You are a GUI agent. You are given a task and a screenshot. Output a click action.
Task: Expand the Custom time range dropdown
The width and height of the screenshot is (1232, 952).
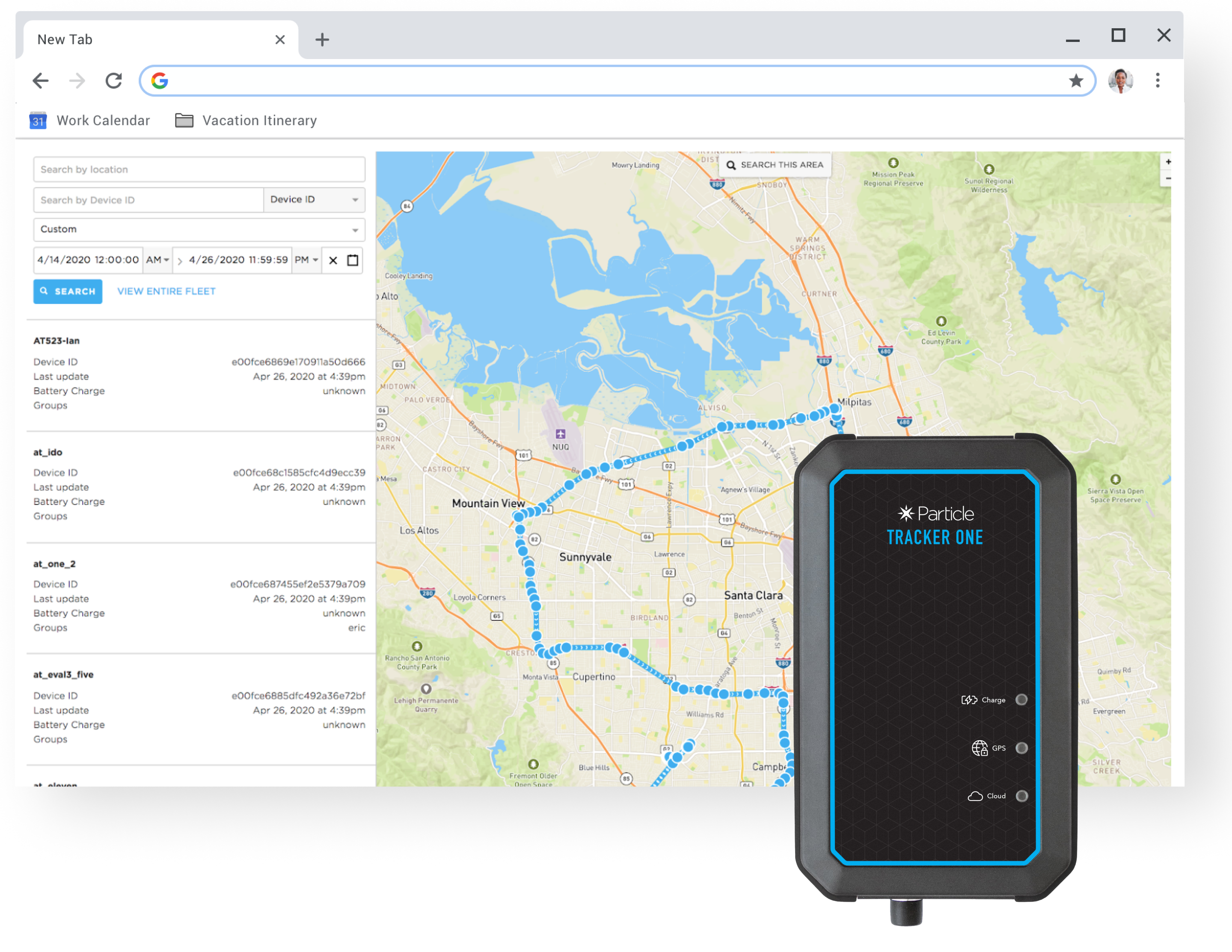(x=199, y=229)
